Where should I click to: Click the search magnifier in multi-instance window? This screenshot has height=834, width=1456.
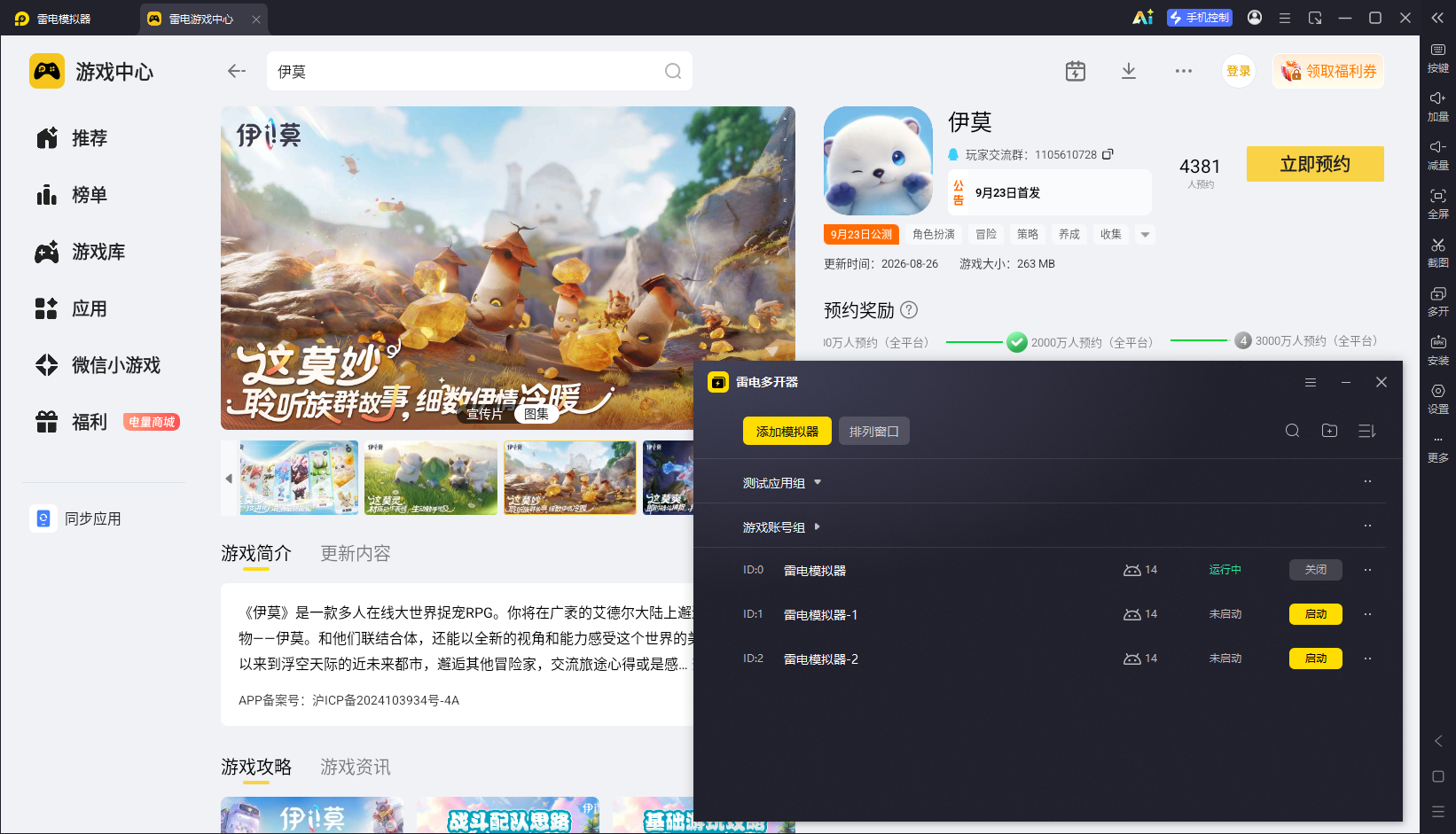tap(1293, 431)
